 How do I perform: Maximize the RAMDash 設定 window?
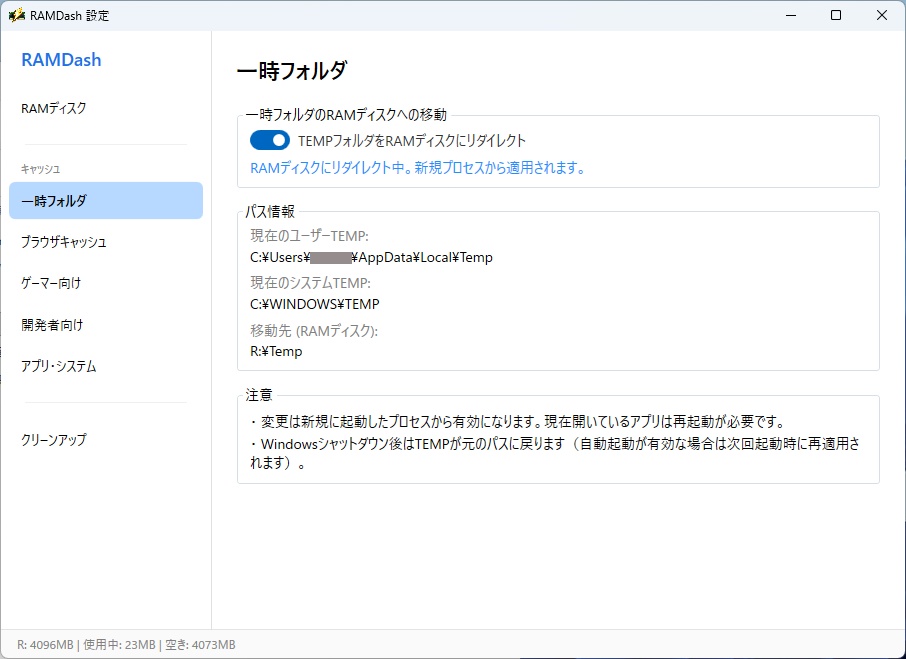(x=836, y=15)
